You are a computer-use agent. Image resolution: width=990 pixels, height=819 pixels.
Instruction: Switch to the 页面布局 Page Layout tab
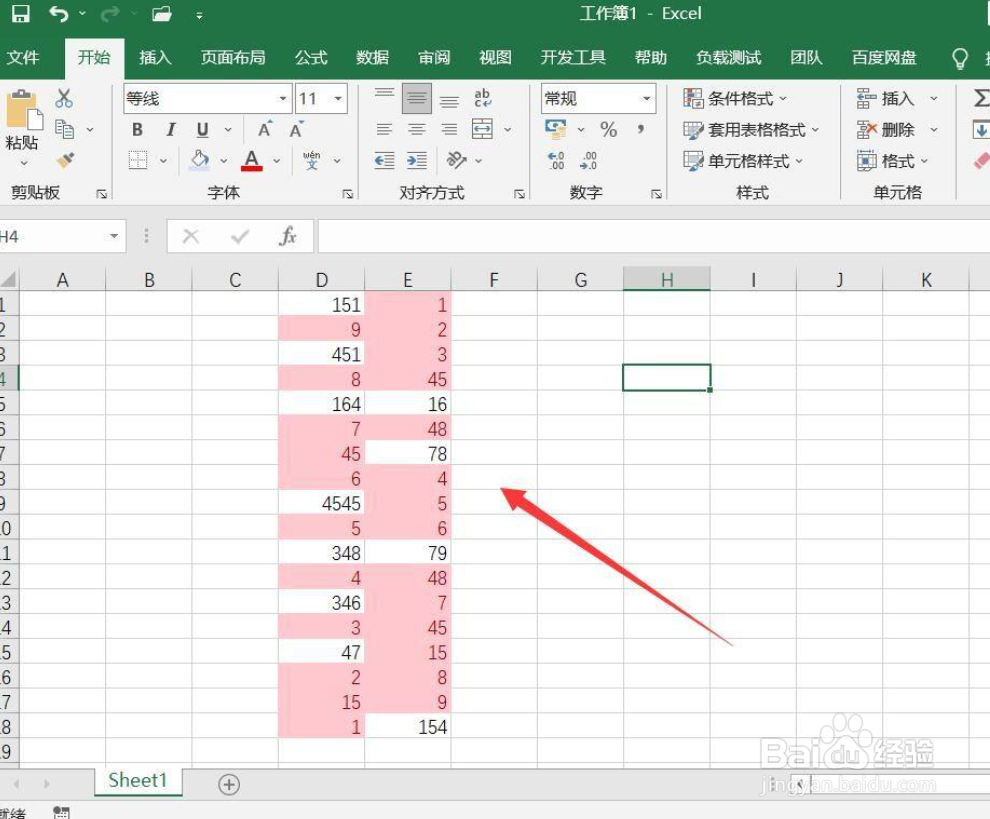233,57
